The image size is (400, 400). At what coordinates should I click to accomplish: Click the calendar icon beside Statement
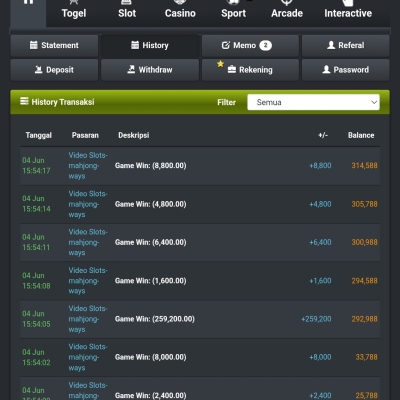(x=34, y=45)
